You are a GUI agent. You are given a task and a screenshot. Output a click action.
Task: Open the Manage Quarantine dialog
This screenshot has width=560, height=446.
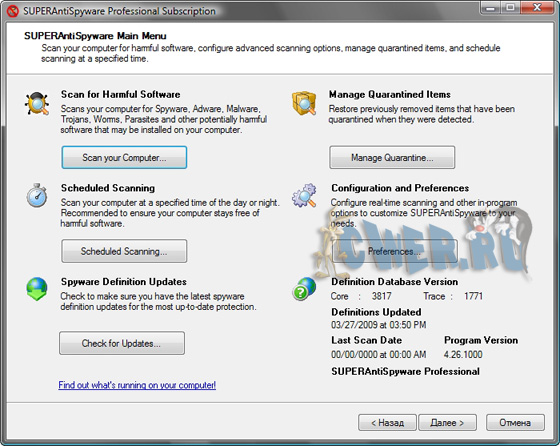coord(392,157)
